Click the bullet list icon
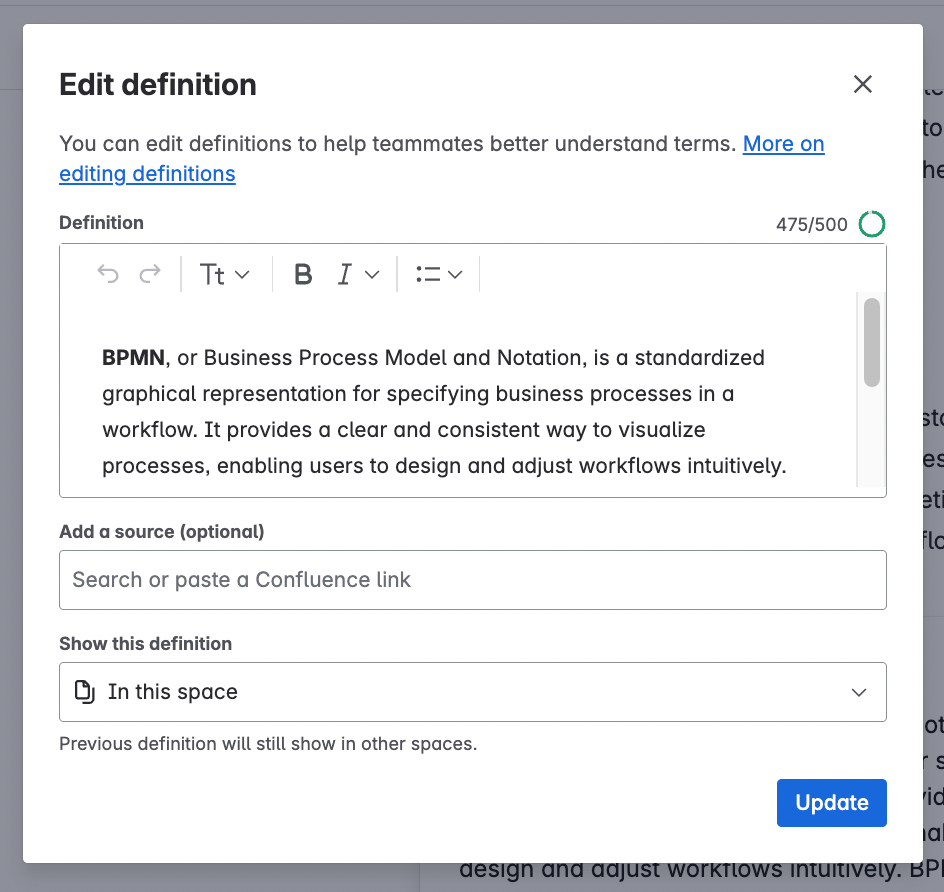Image resolution: width=944 pixels, height=892 pixels. coord(429,273)
